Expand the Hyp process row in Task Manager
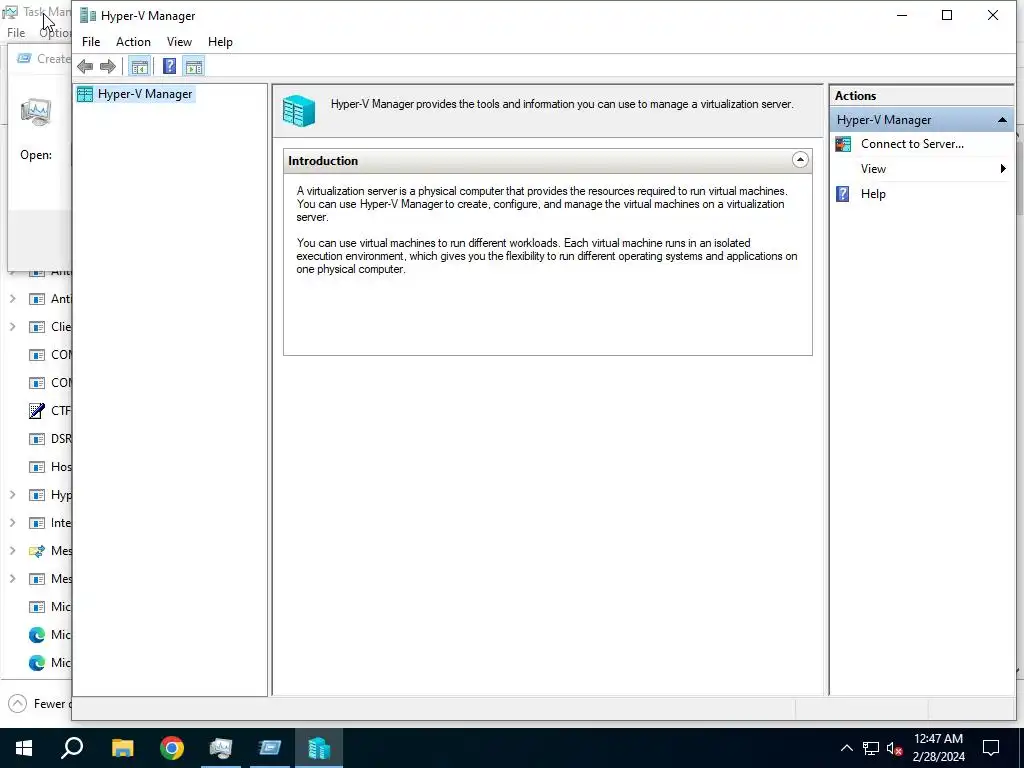This screenshot has width=1024, height=768. 12,494
